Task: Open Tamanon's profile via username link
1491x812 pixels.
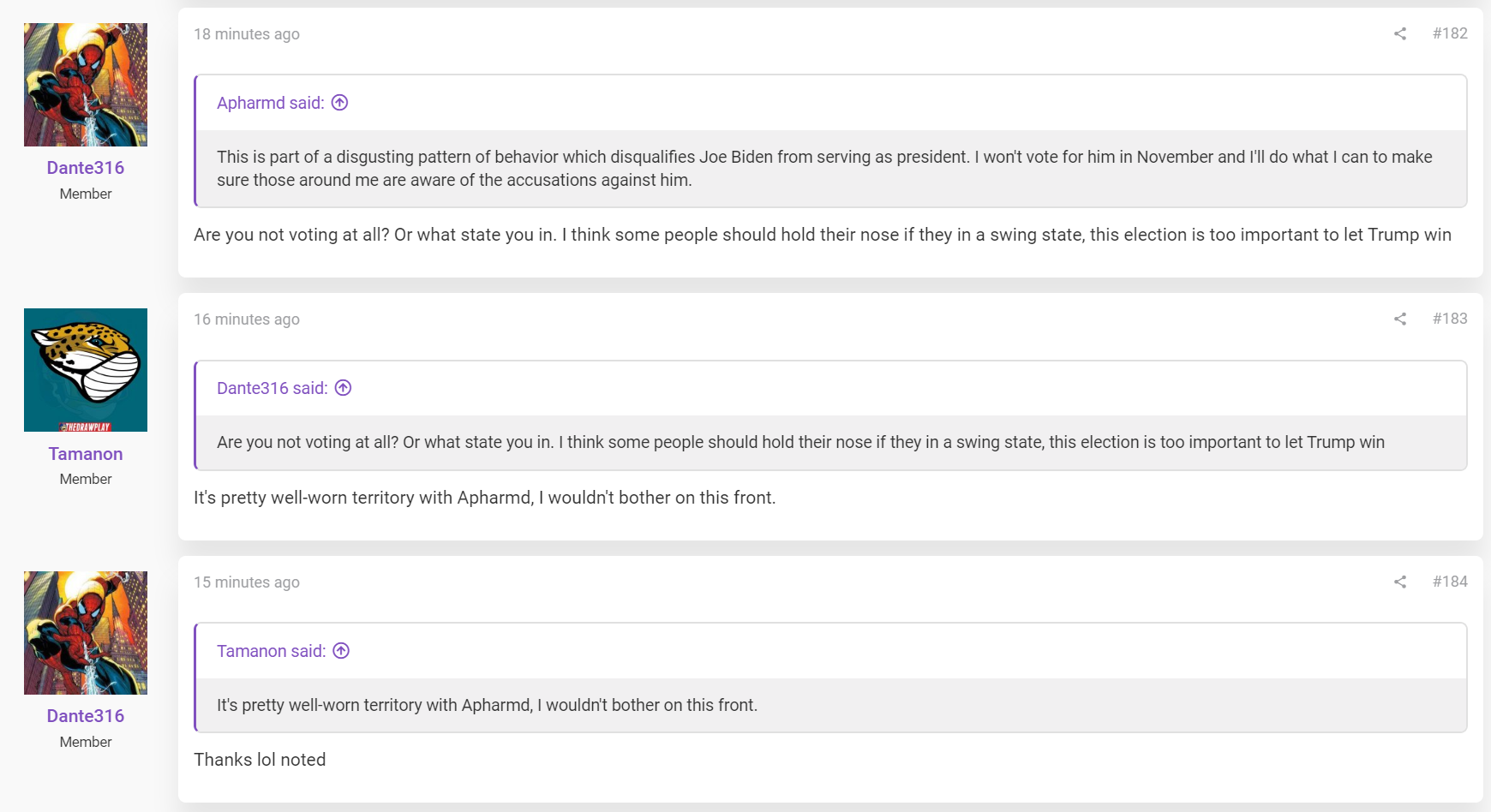Action: [x=86, y=454]
